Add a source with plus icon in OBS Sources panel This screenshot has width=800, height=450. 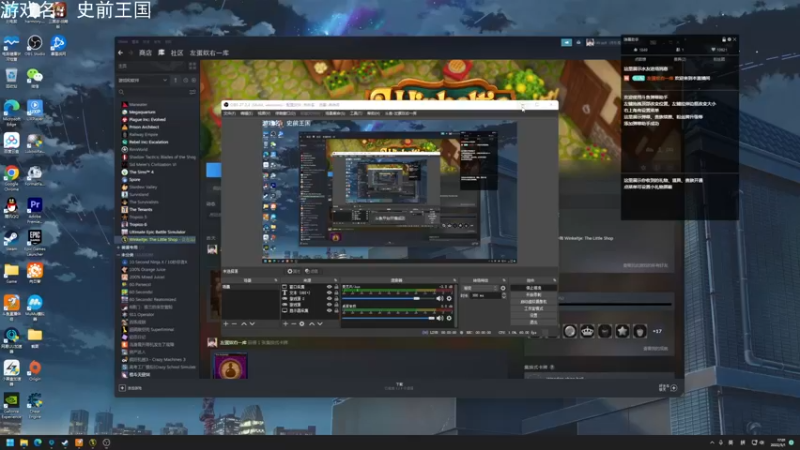pos(285,323)
